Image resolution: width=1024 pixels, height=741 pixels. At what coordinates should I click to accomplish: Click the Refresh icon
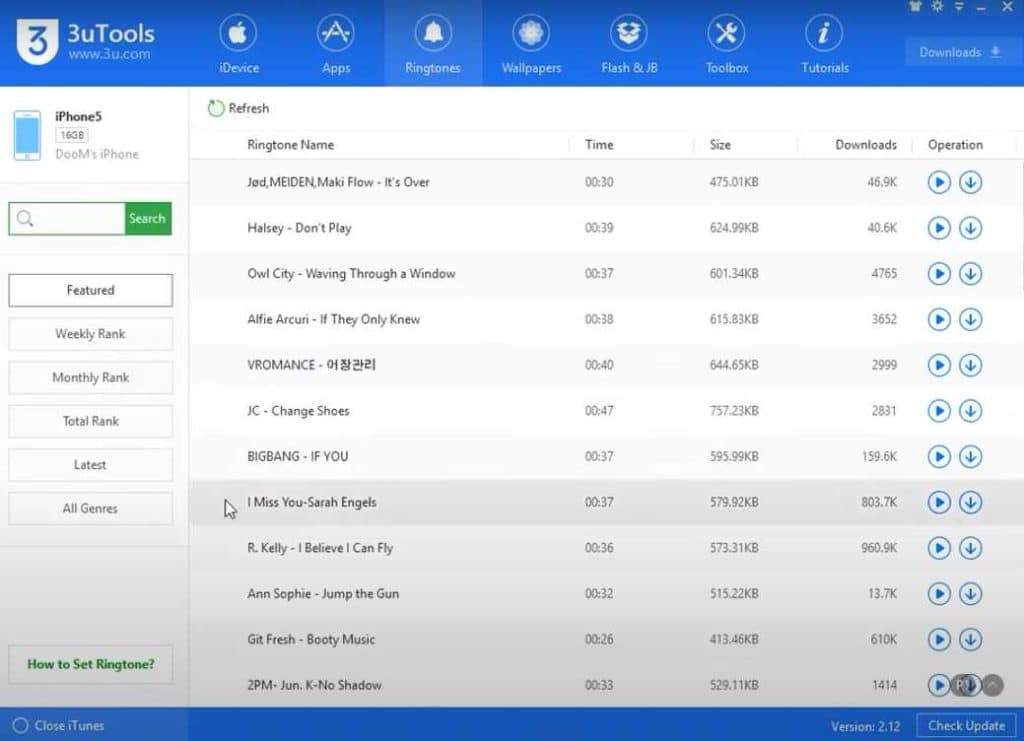point(216,108)
